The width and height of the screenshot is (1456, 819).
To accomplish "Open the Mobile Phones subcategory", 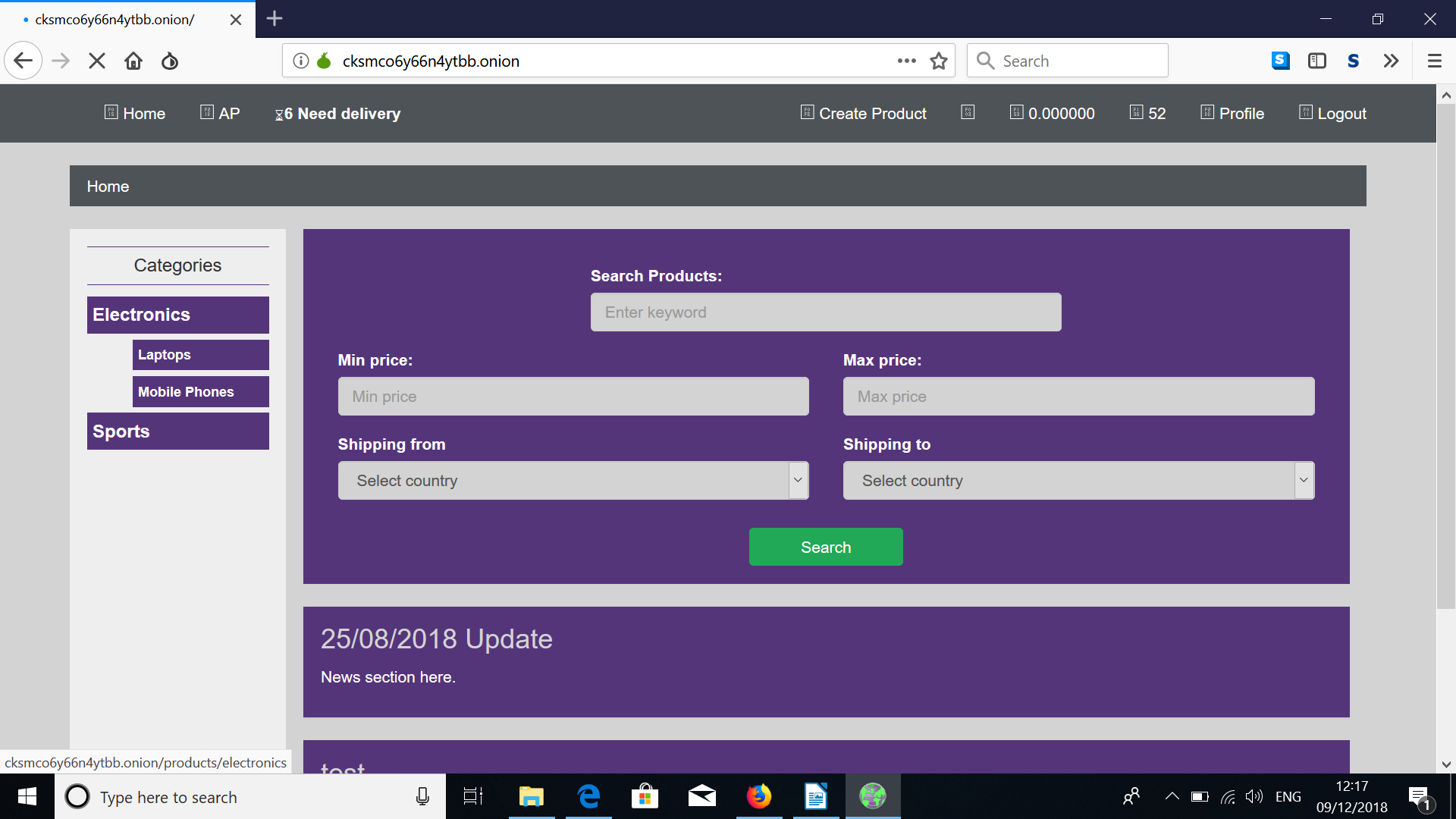I will 201,392.
